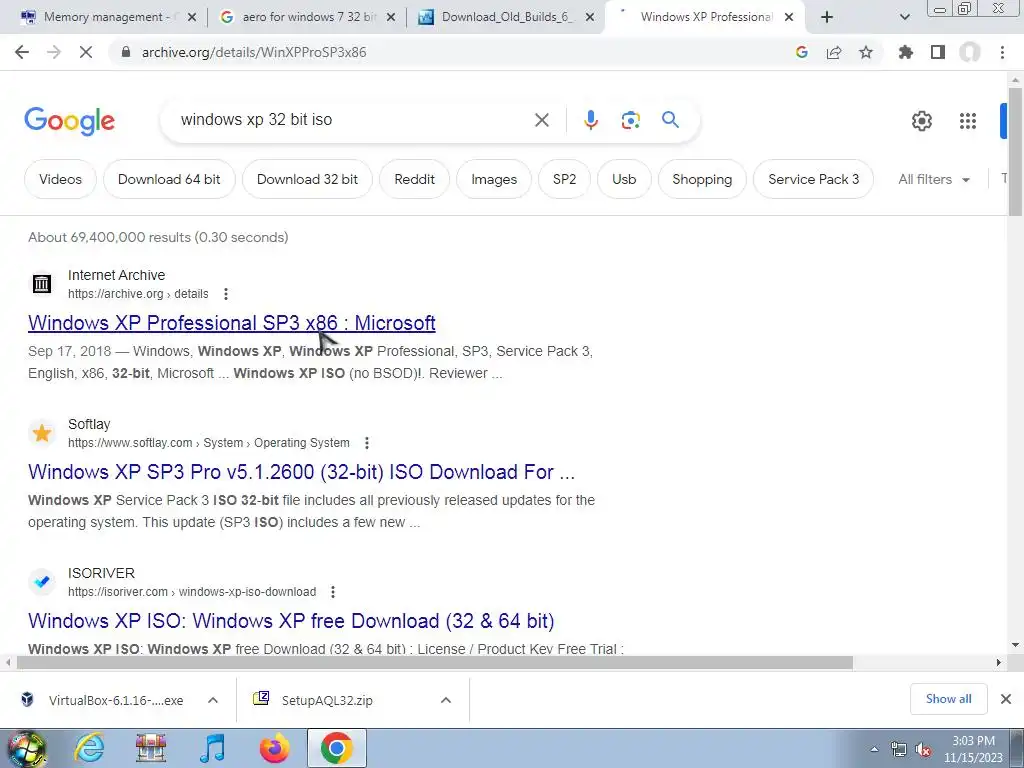Open clock and date in tray
The image size is (1024, 768).
[973, 749]
